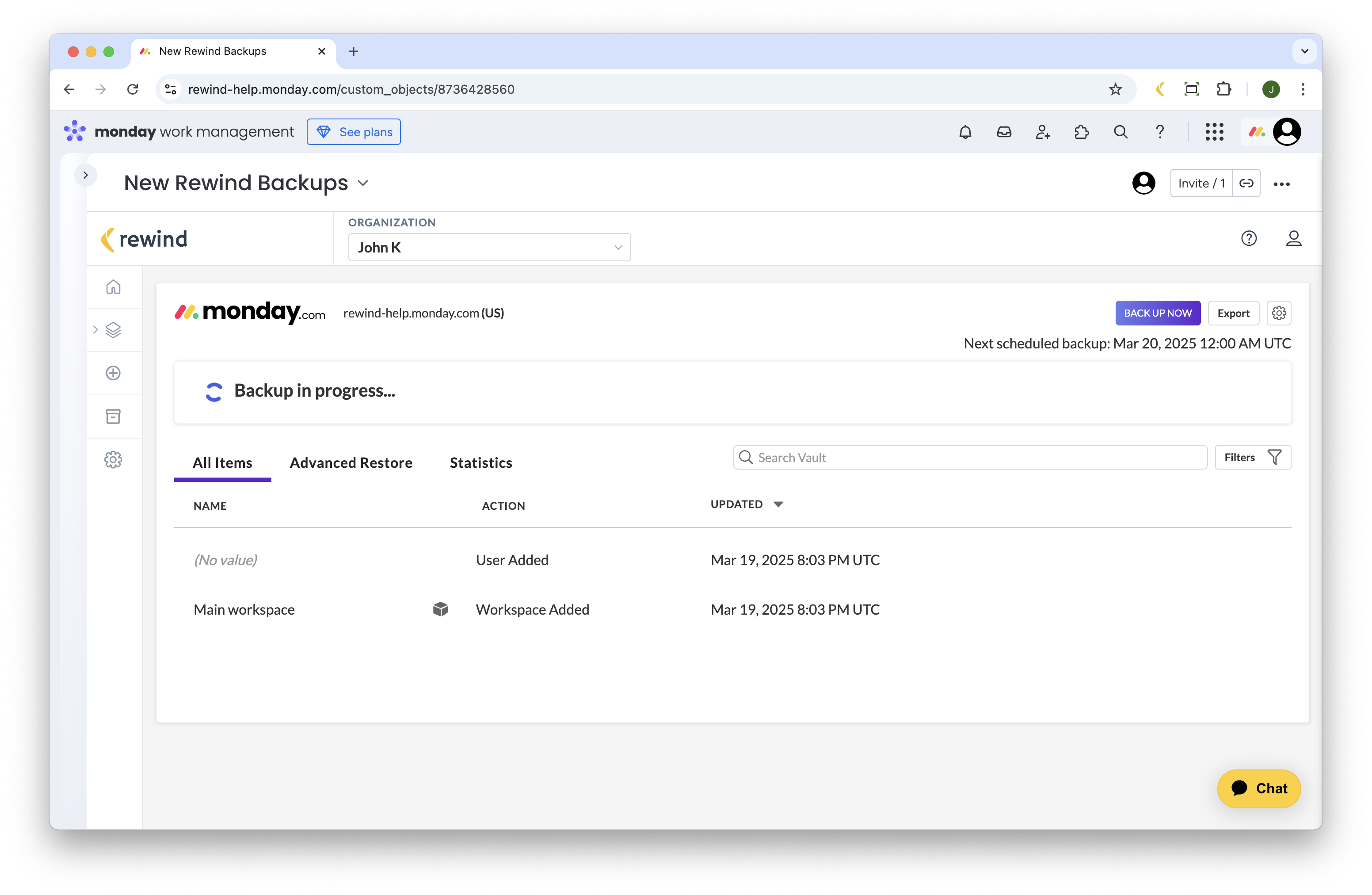Open the products switcher grid icon
1372x895 pixels.
point(1214,132)
